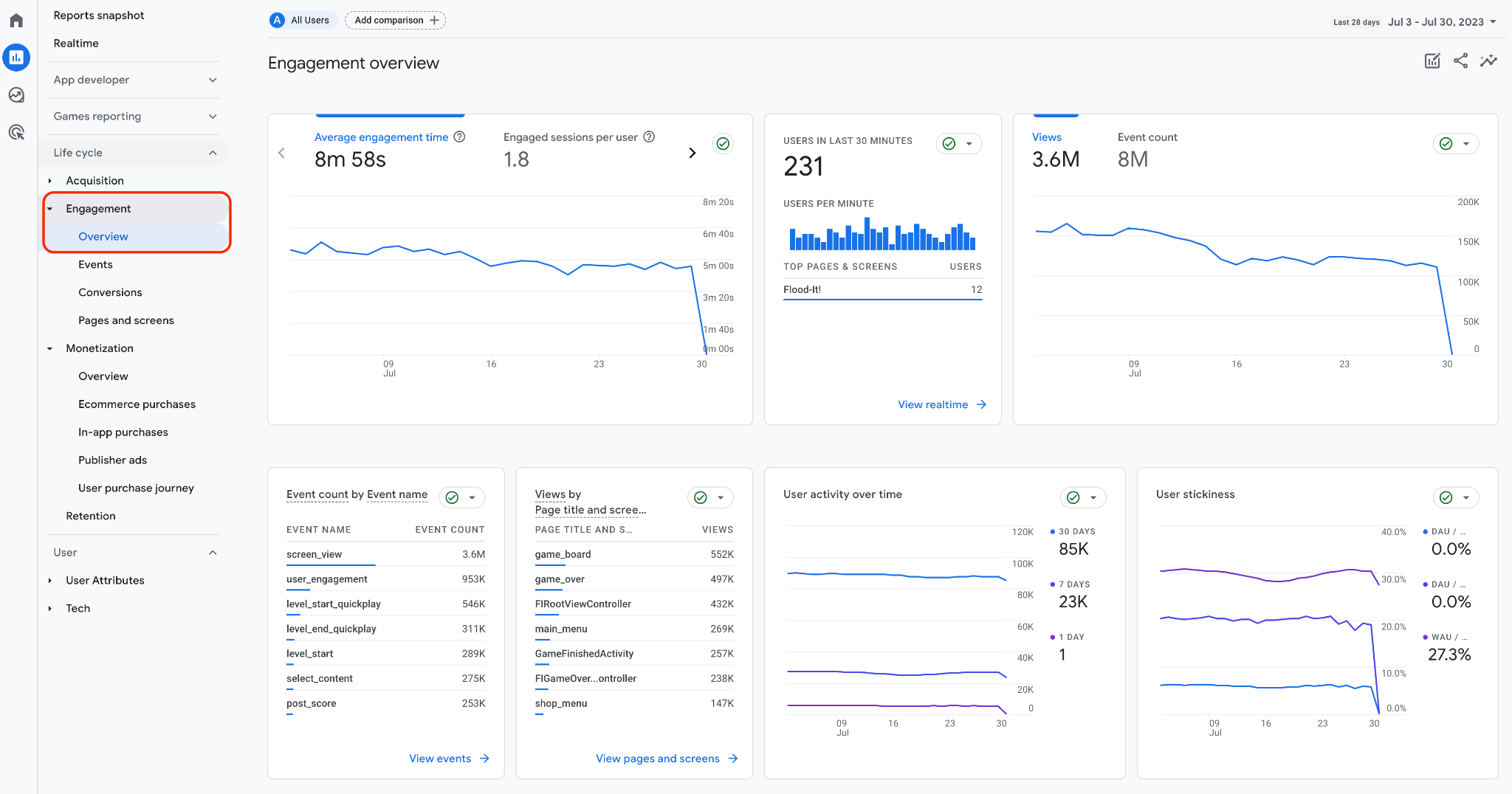Click the Customize report pencil icon
The height and width of the screenshot is (794, 1512).
(1432, 61)
